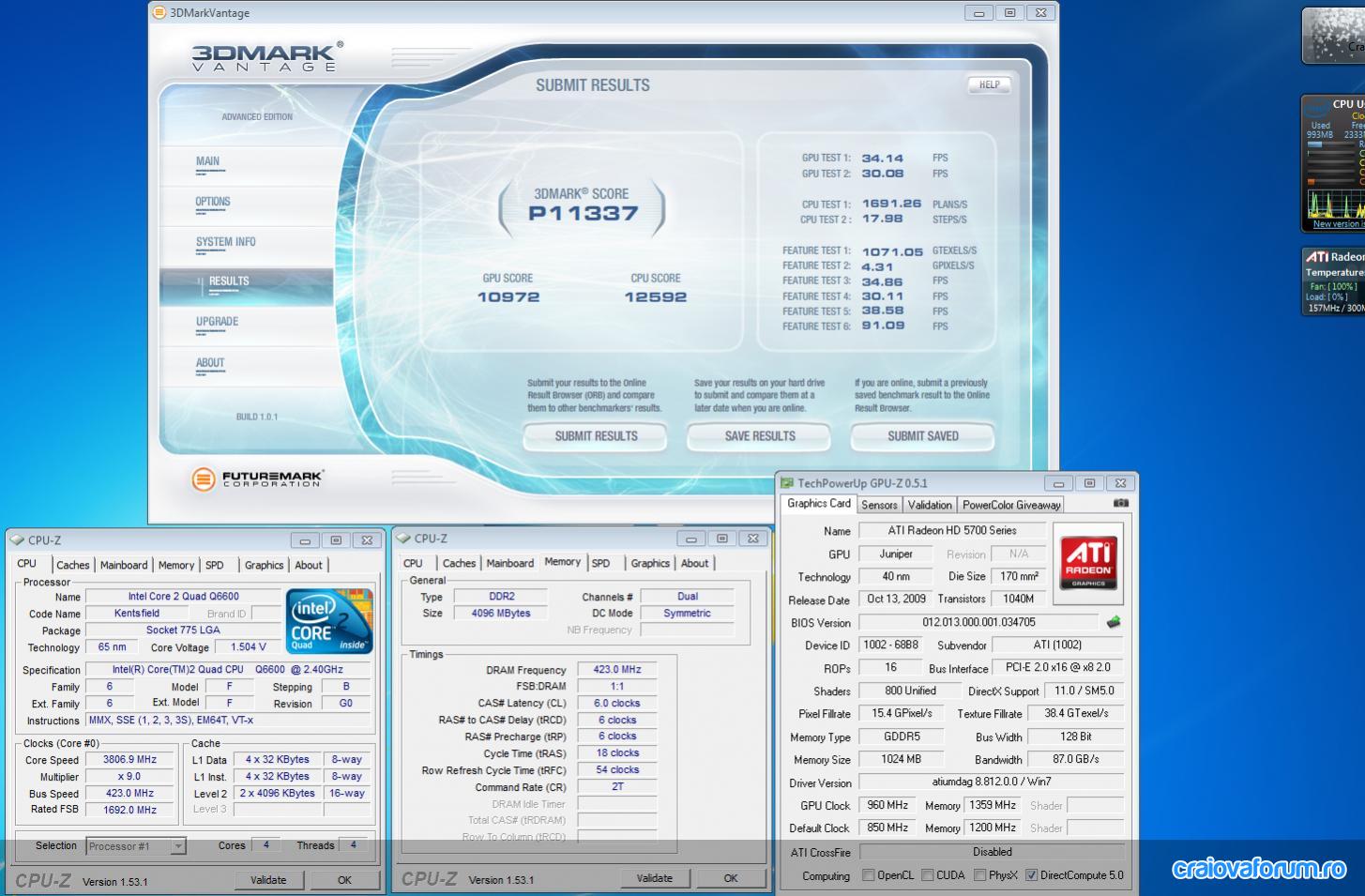Click the ATI Radeon sidebar gadget

coord(1333,281)
